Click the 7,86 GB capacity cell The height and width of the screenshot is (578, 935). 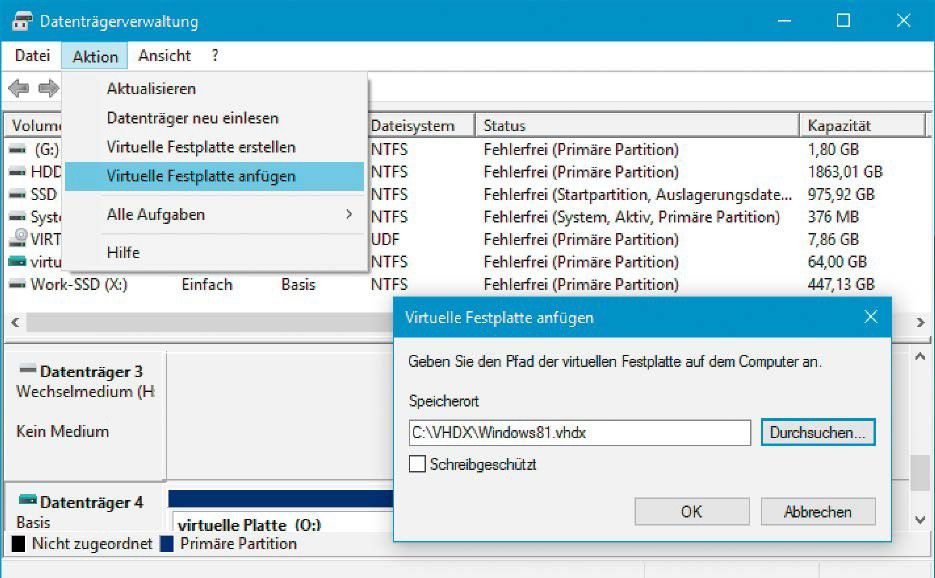coord(833,239)
